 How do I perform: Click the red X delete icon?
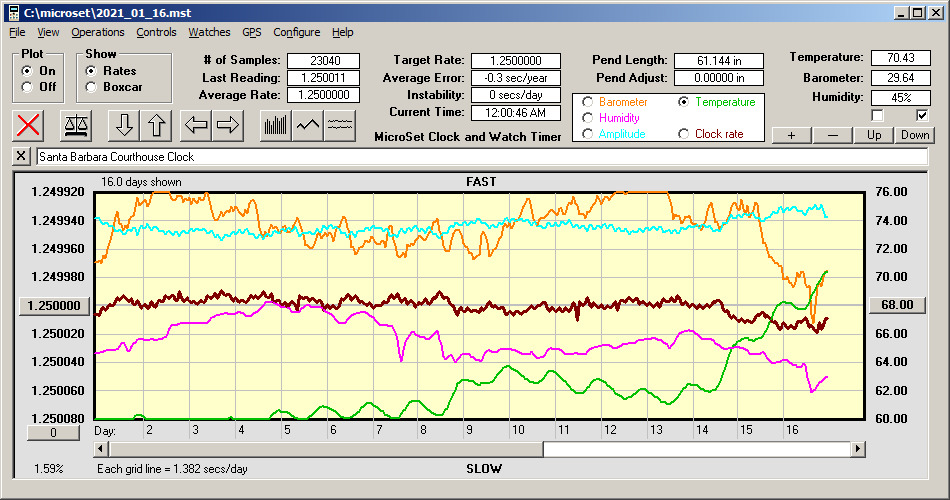coord(30,125)
